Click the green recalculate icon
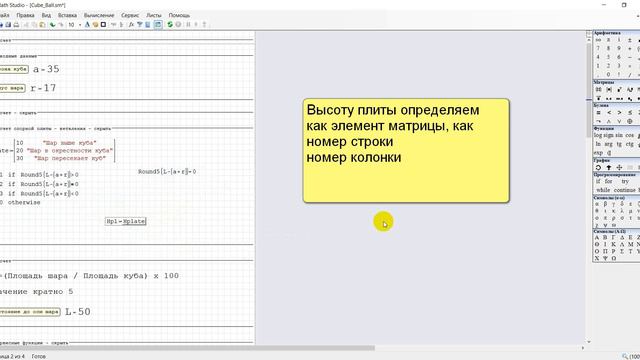 pyautogui.click(x=170, y=24)
